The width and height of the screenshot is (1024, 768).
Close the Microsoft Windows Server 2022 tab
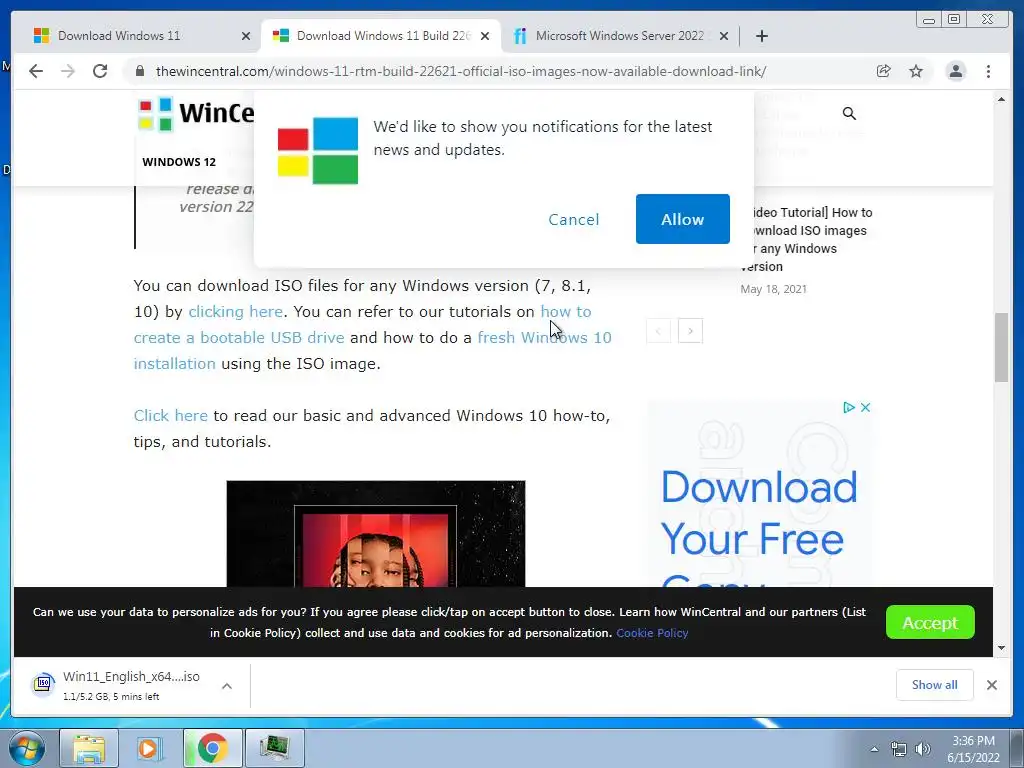click(724, 37)
